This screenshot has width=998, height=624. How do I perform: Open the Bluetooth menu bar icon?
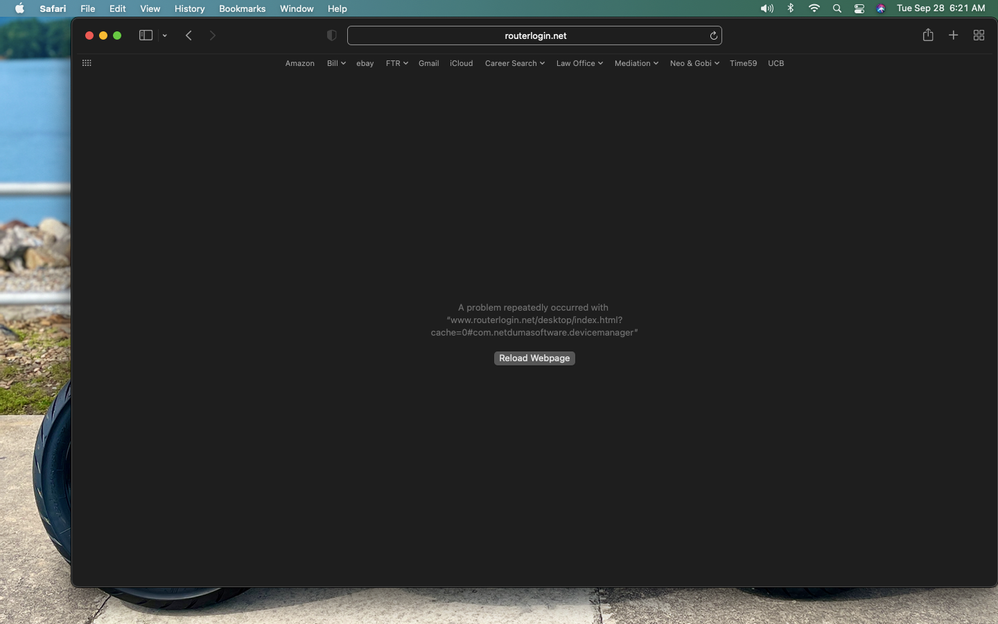coord(791,8)
